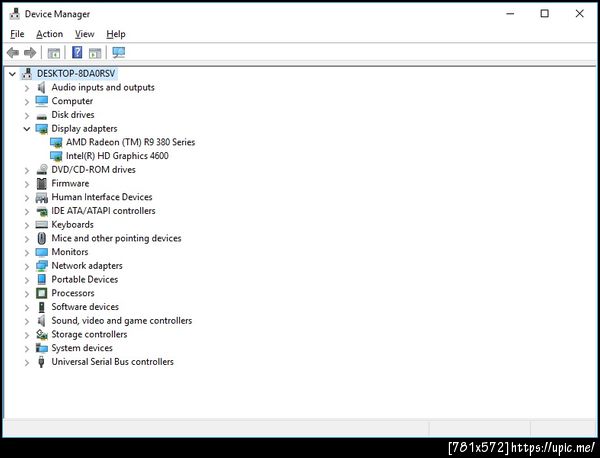Click the Human Interface Devices icon
Viewport: 600px width, 458px height.
click(x=41, y=197)
